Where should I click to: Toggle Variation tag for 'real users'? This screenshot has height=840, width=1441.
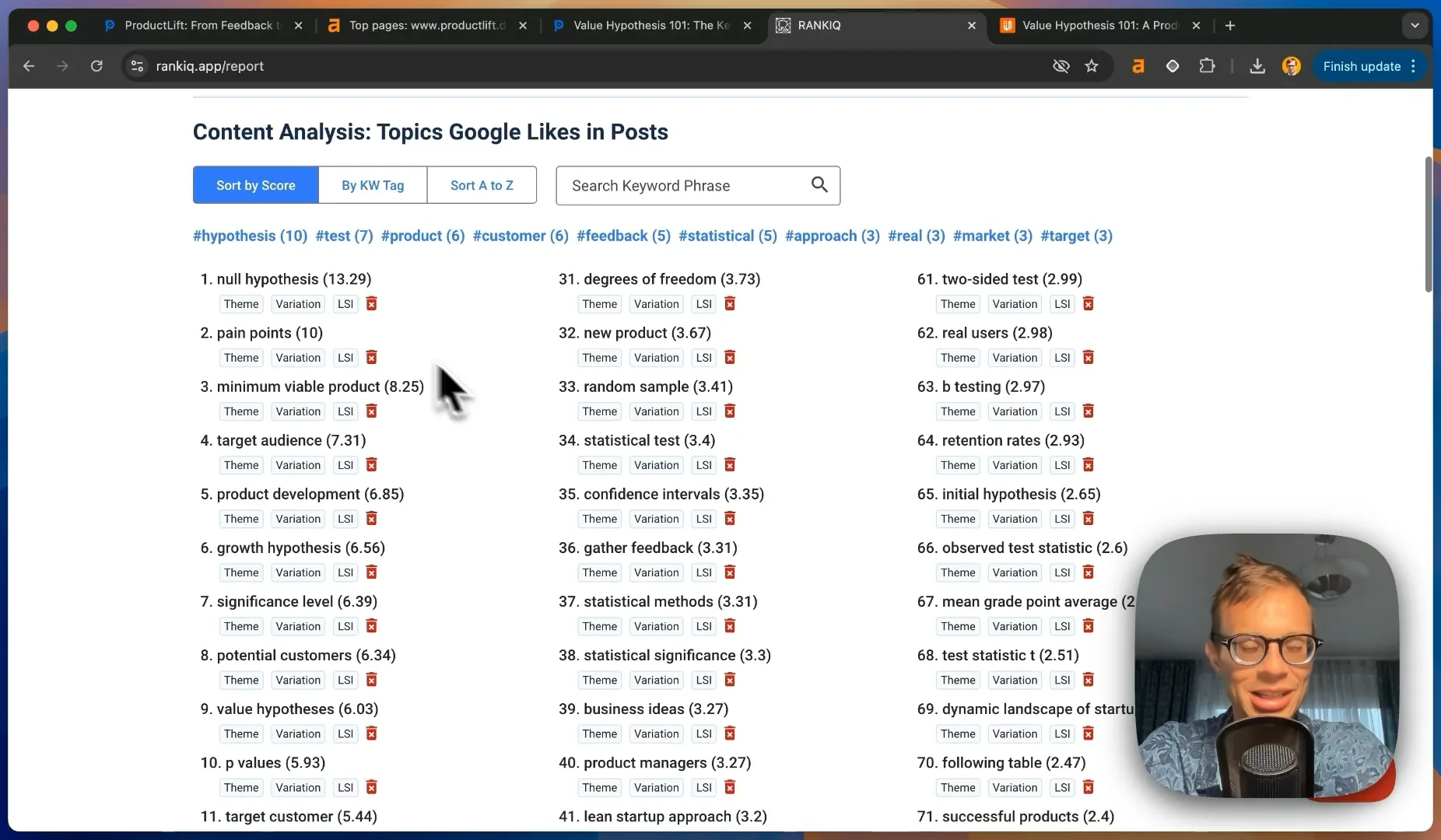pos(1015,357)
